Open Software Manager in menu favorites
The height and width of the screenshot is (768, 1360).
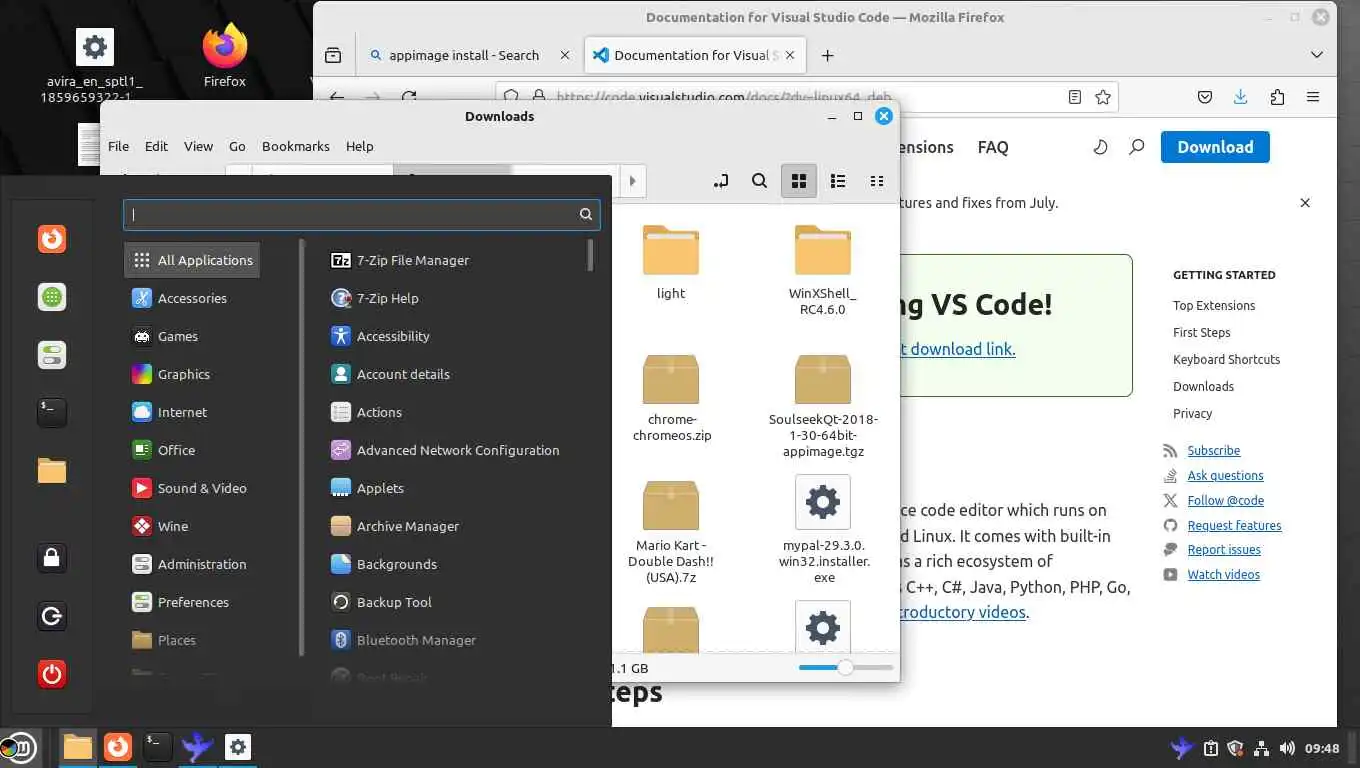click(52, 297)
